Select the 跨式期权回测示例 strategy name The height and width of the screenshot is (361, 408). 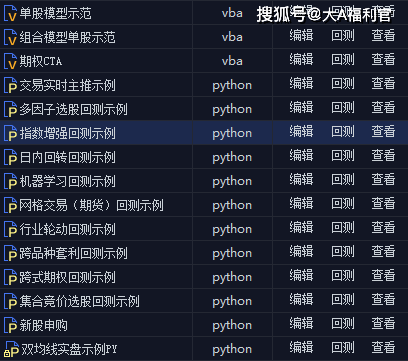pyautogui.click(x=67, y=277)
